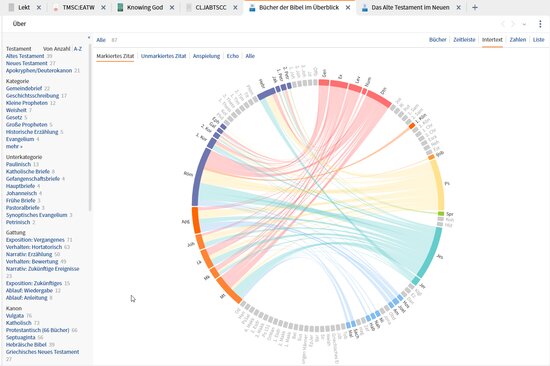Sort facets A-Z

point(78,49)
